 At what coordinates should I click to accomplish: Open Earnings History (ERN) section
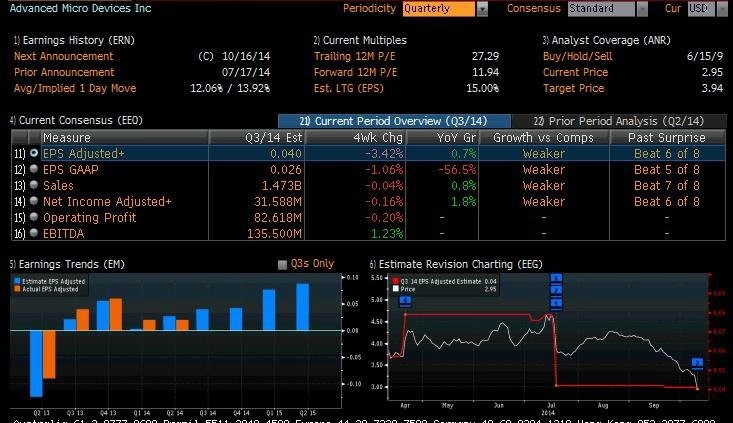(74, 40)
